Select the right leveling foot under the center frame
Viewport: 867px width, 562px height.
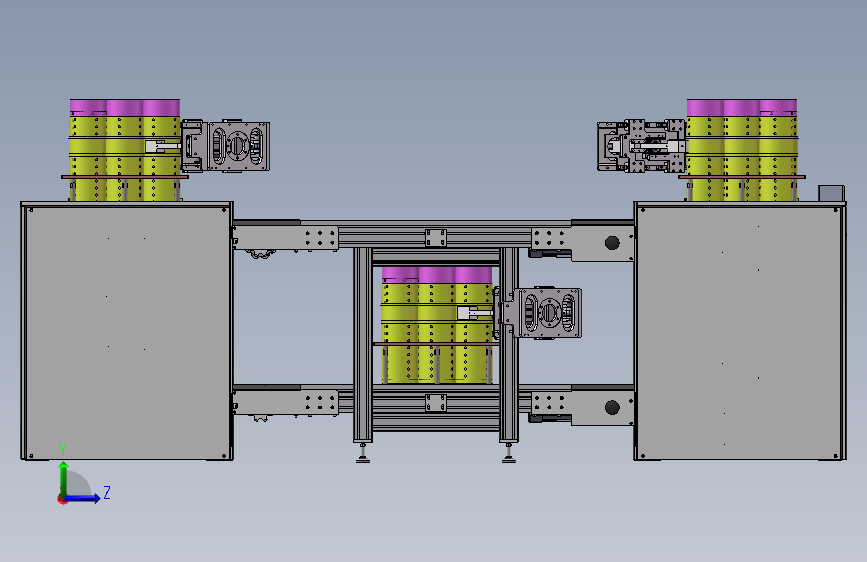tap(509, 454)
